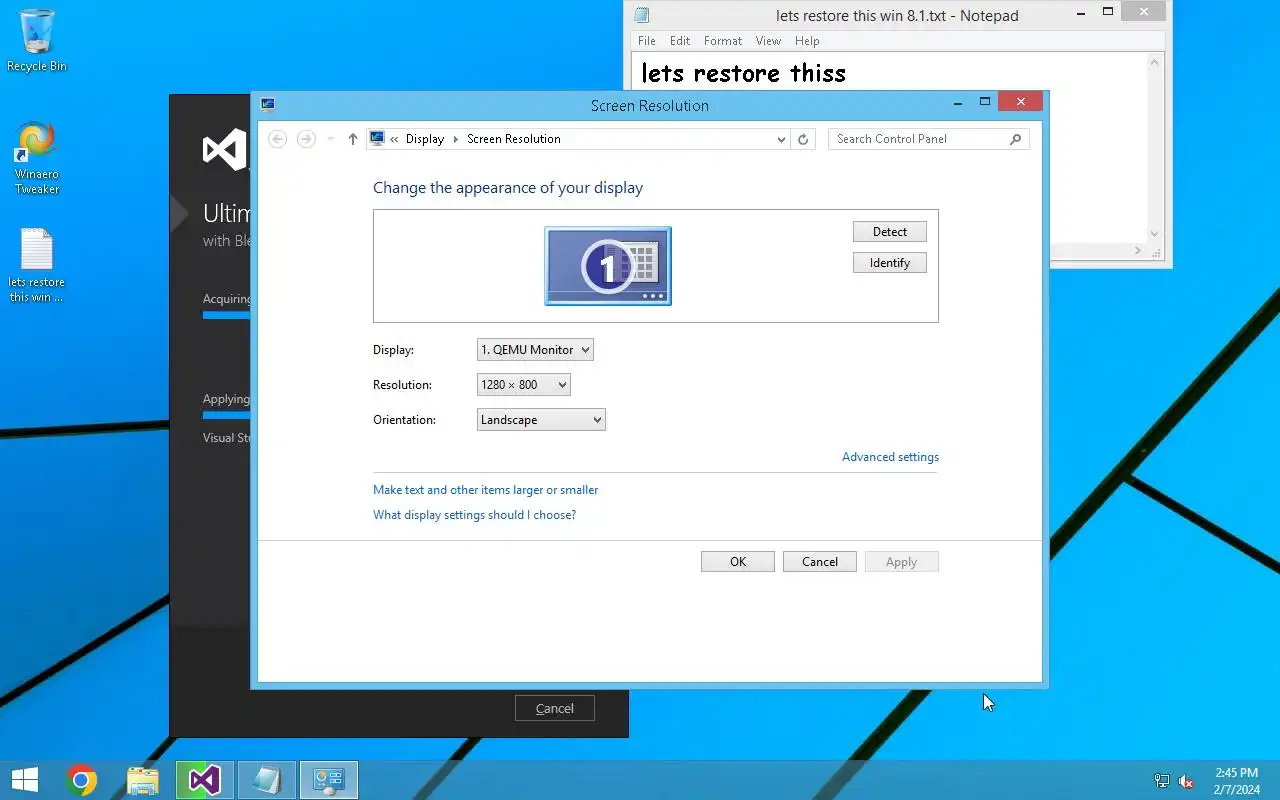Click Notepad vertical scrollbar up arrow
This screenshot has width=1280, height=800.
[x=1155, y=62]
